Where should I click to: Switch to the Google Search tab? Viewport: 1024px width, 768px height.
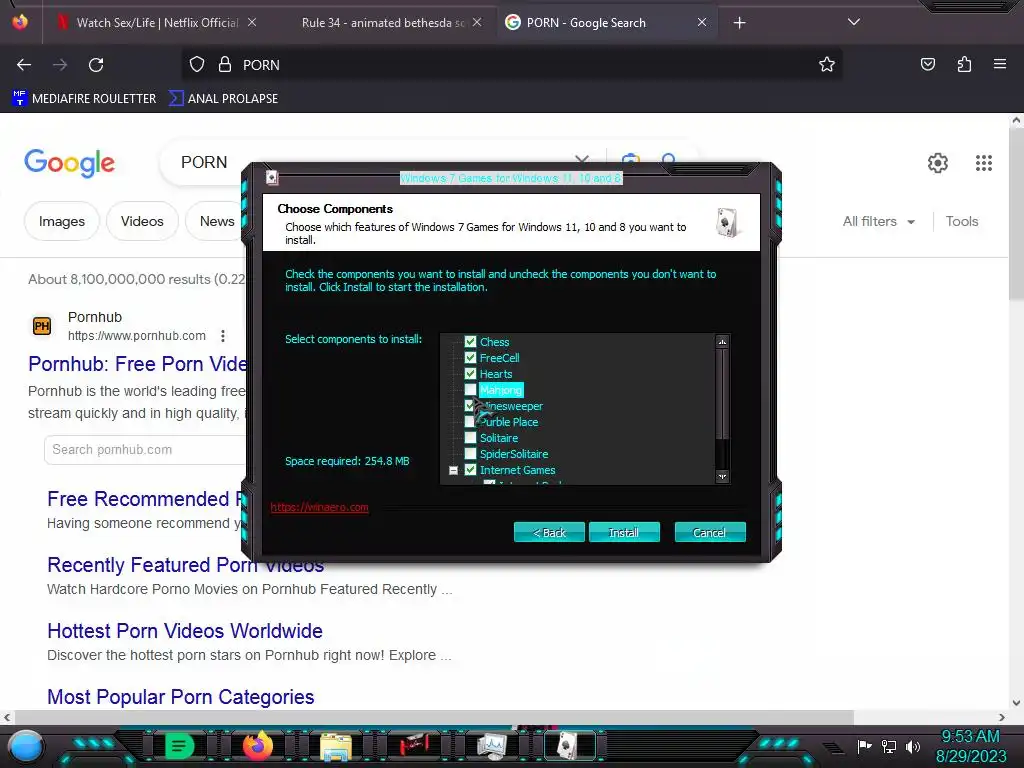(605, 23)
